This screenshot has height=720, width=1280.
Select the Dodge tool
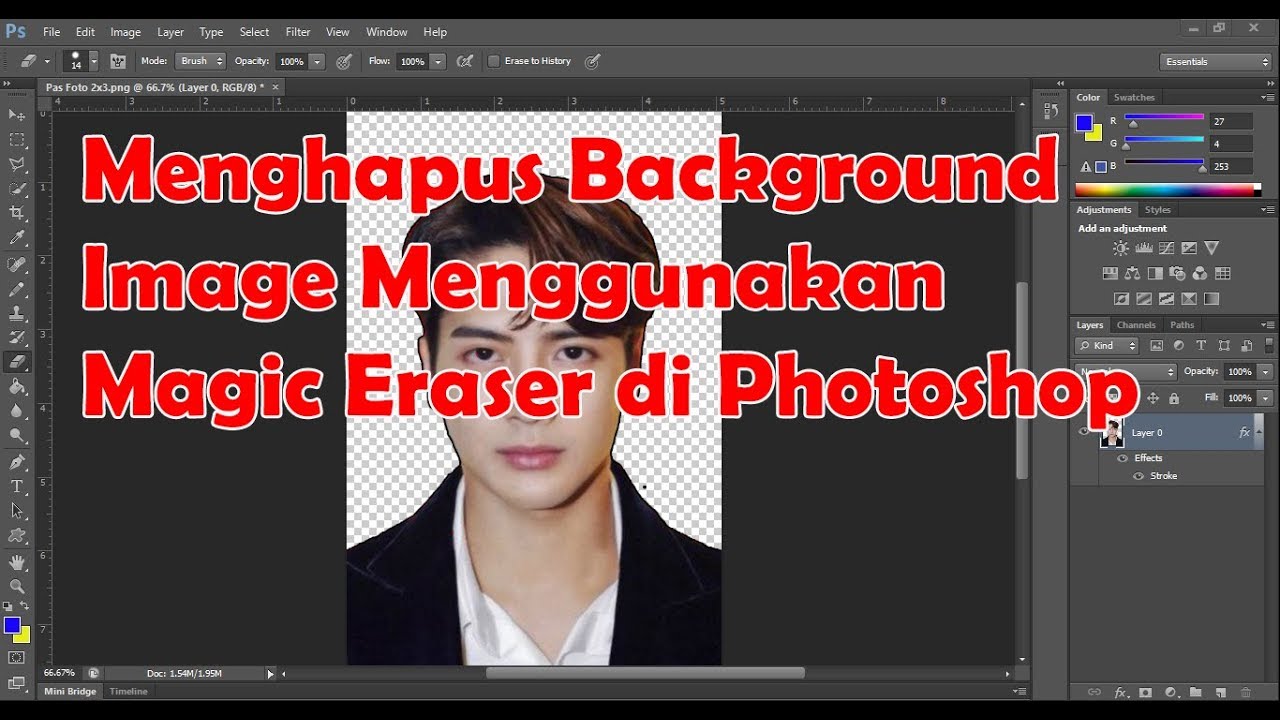pos(17,436)
